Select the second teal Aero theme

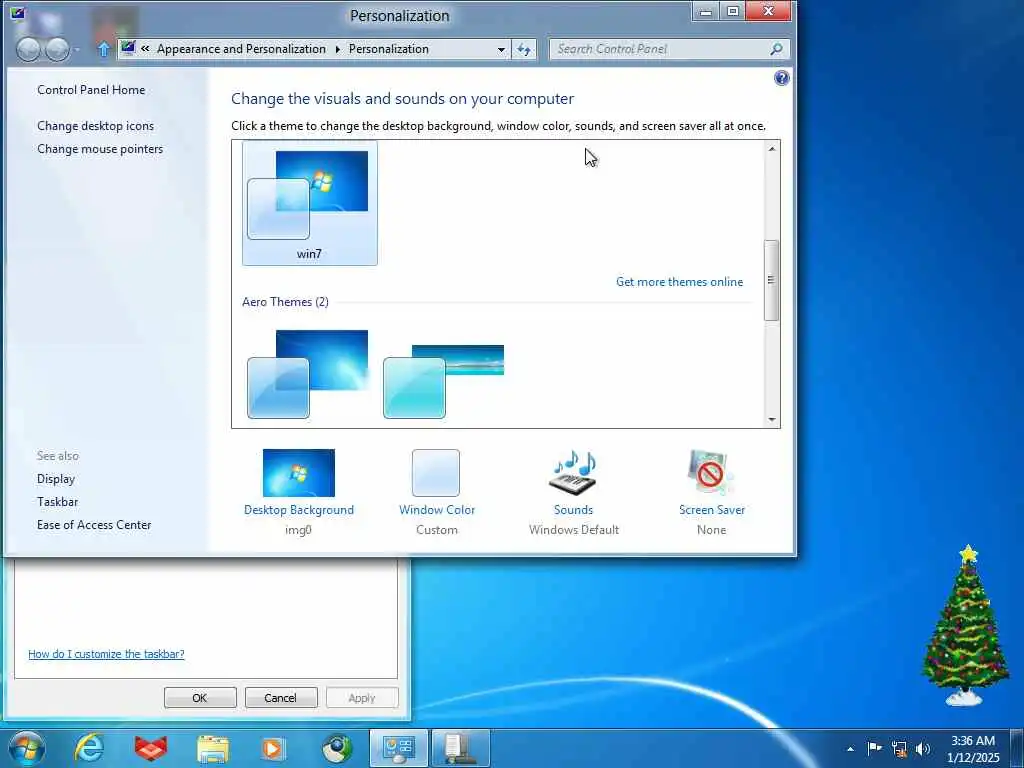click(443, 381)
